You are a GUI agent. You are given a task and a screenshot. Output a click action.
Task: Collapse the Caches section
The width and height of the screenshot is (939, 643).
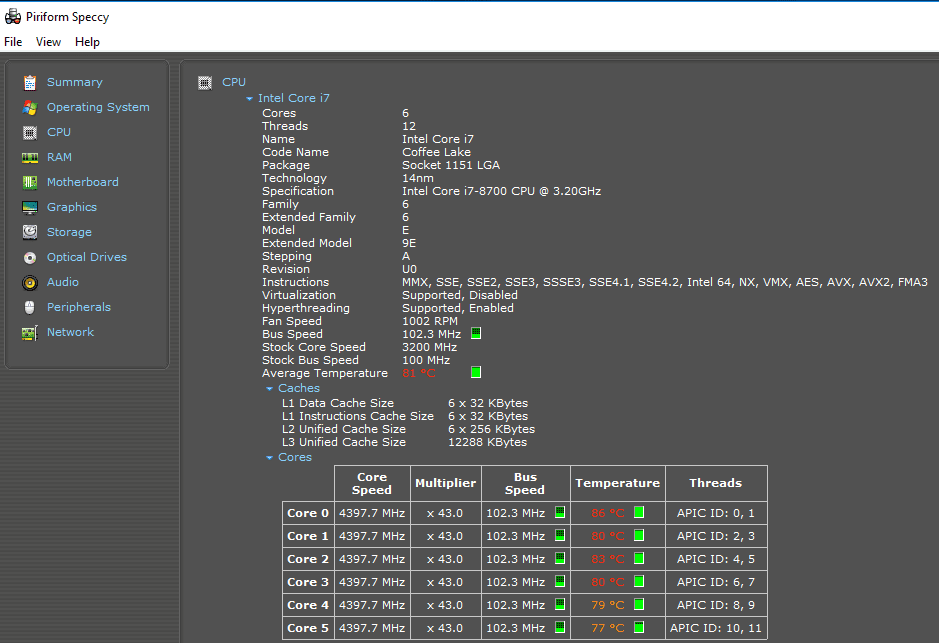click(269, 389)
